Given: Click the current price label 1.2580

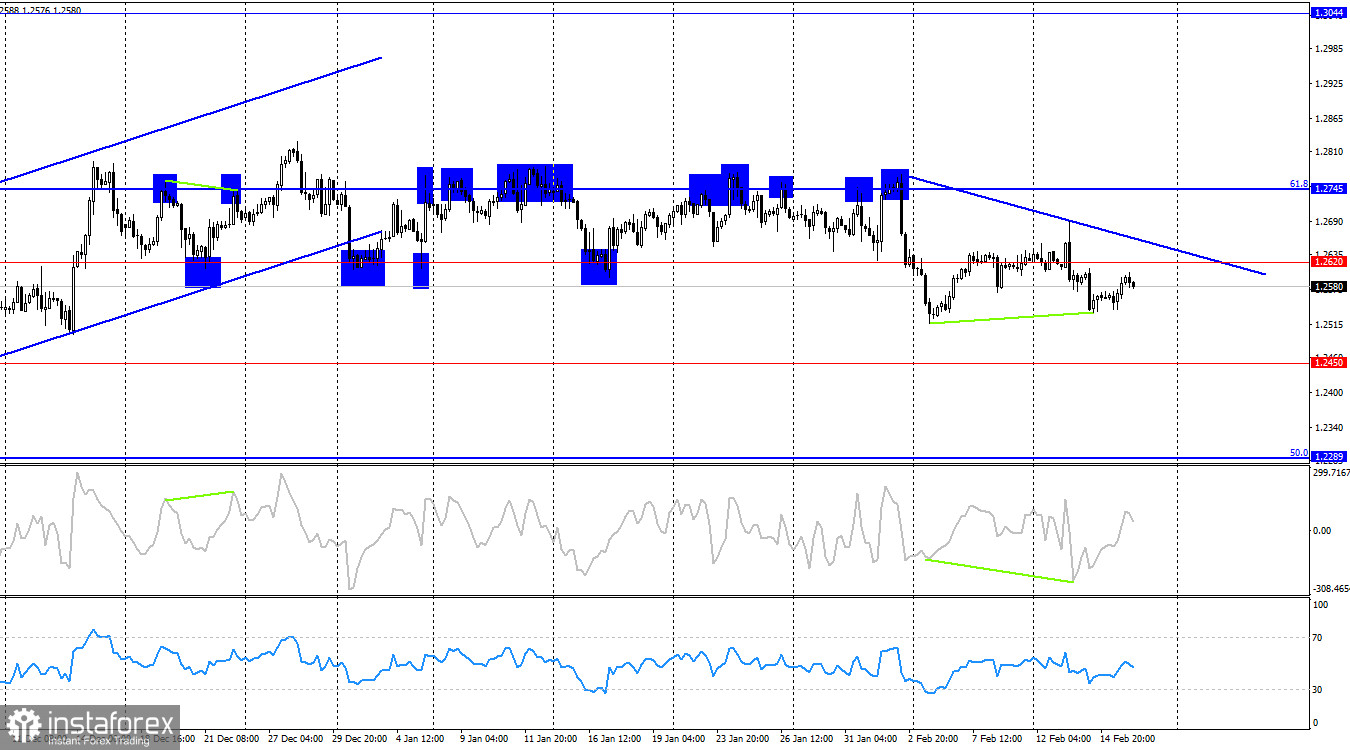Looking at the screenshot, I should [x=1330, y=287].
